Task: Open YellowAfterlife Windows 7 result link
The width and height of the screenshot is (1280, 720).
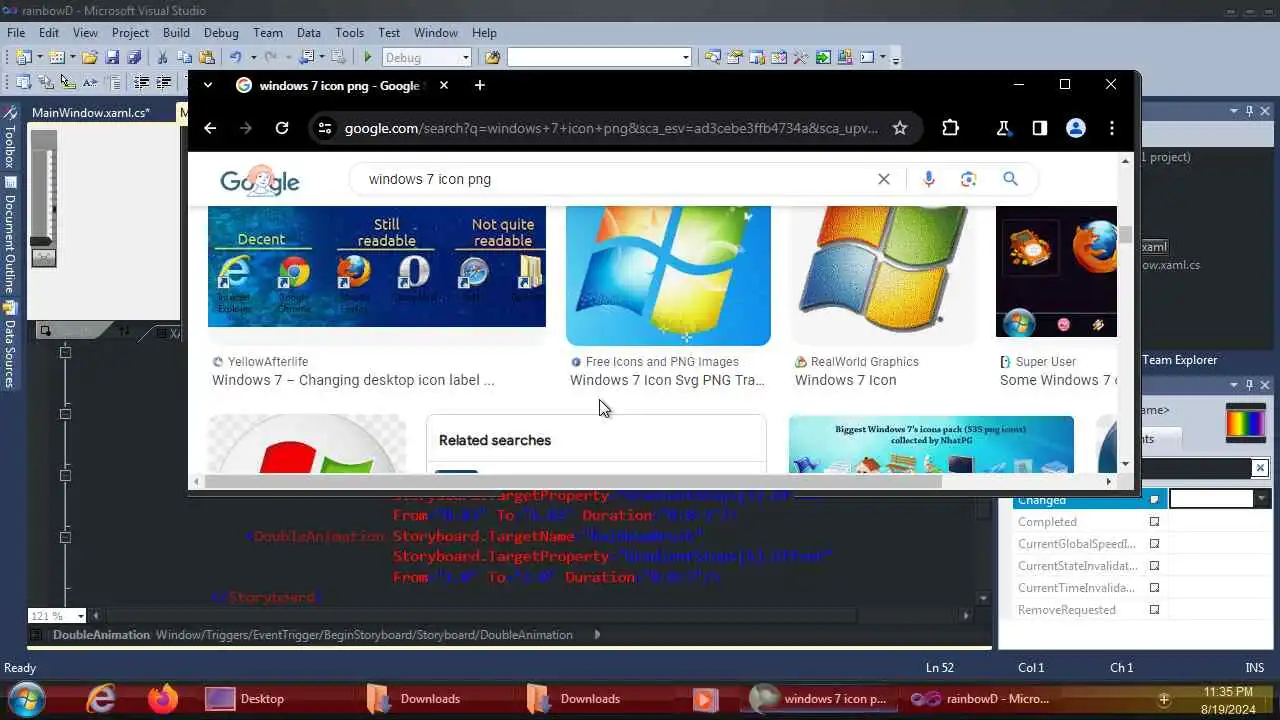Action: pos(353,380)
